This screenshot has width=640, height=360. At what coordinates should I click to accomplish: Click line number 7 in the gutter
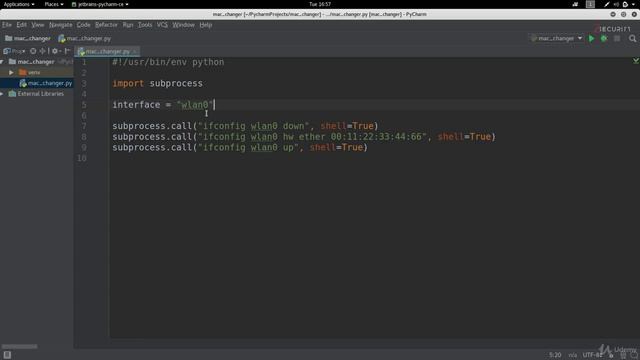(x=84, y=126)
